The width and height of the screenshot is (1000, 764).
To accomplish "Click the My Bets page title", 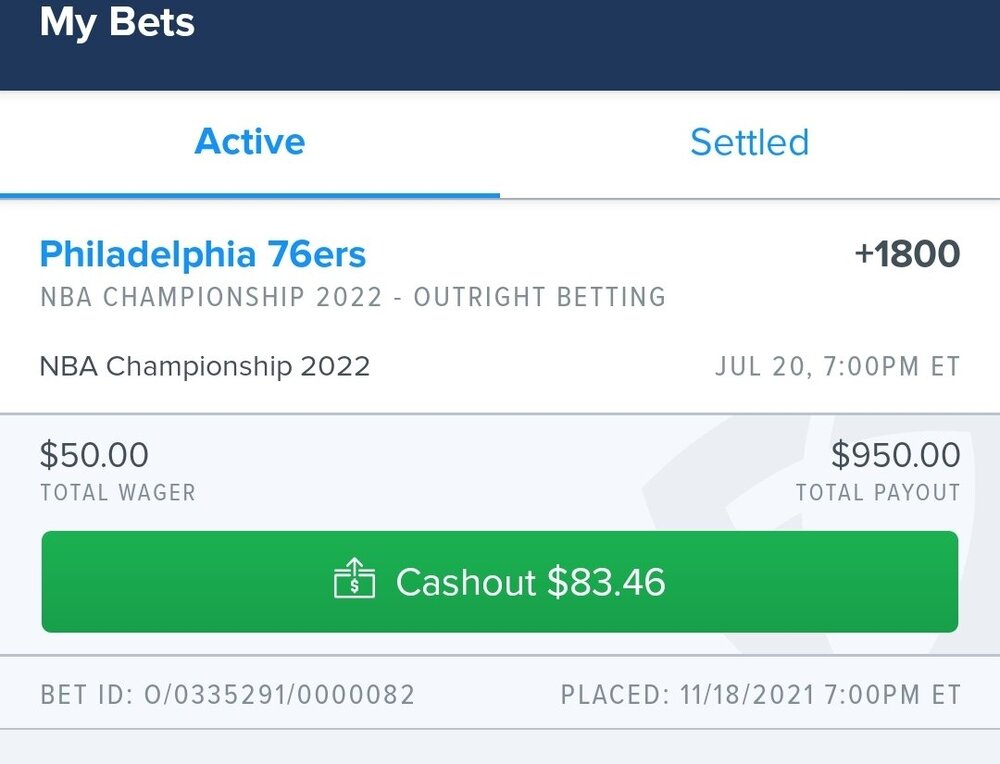I will pyautogui.click(x=117, y=24).
